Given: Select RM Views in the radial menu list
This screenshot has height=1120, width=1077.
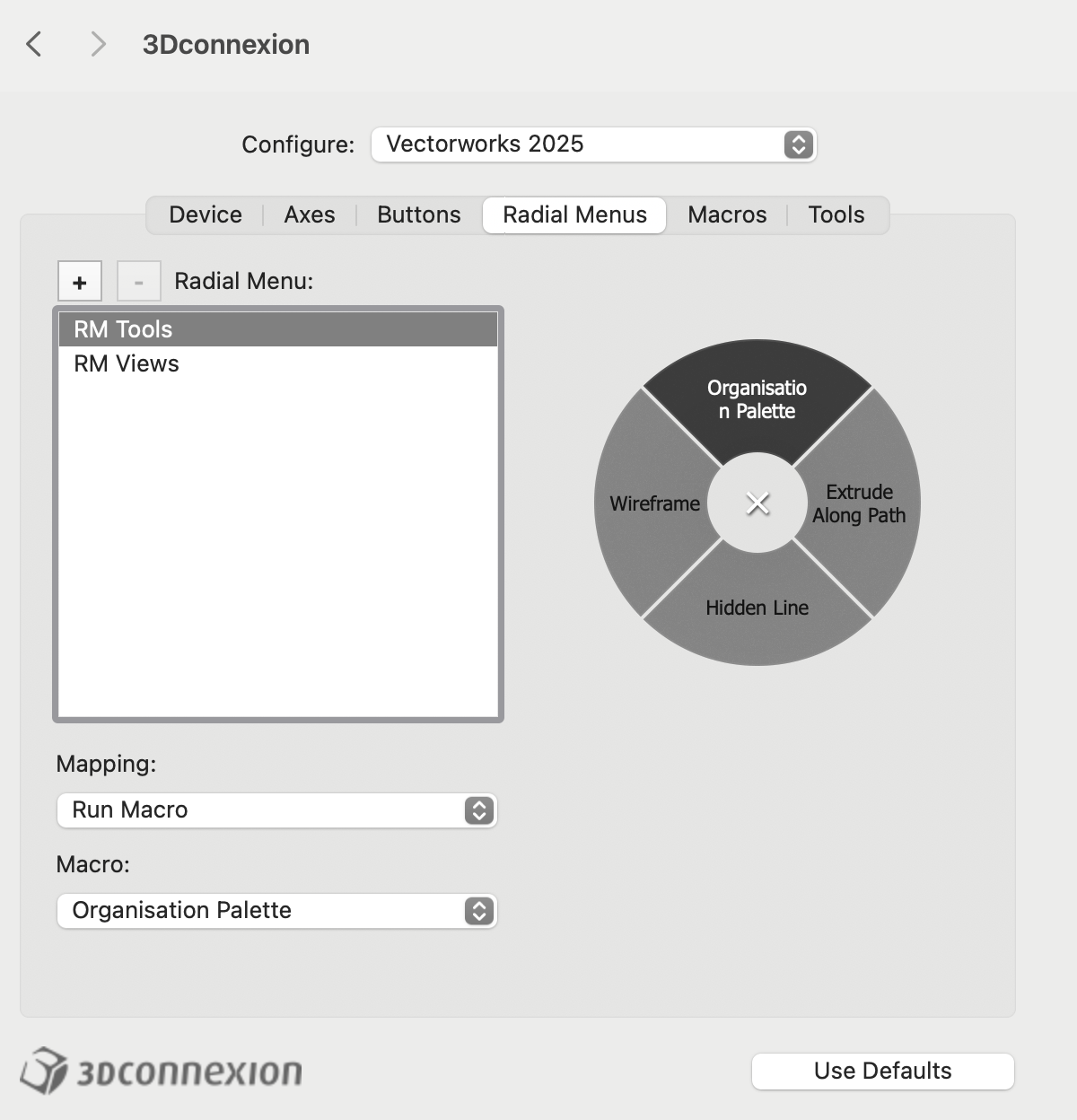Looking at the screenshot, I should (127, 363).
